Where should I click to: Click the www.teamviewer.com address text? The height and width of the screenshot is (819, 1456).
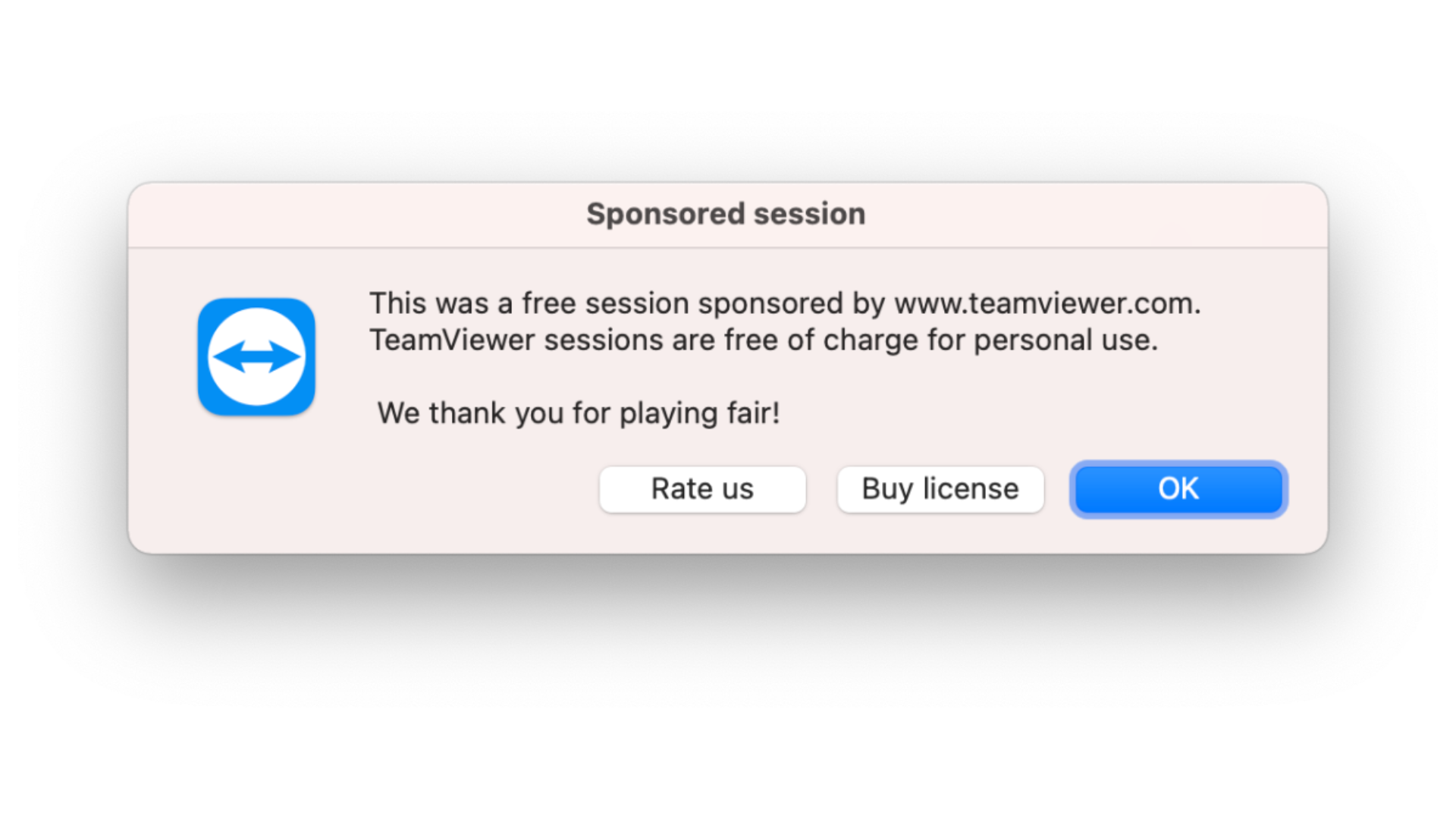1046,303
